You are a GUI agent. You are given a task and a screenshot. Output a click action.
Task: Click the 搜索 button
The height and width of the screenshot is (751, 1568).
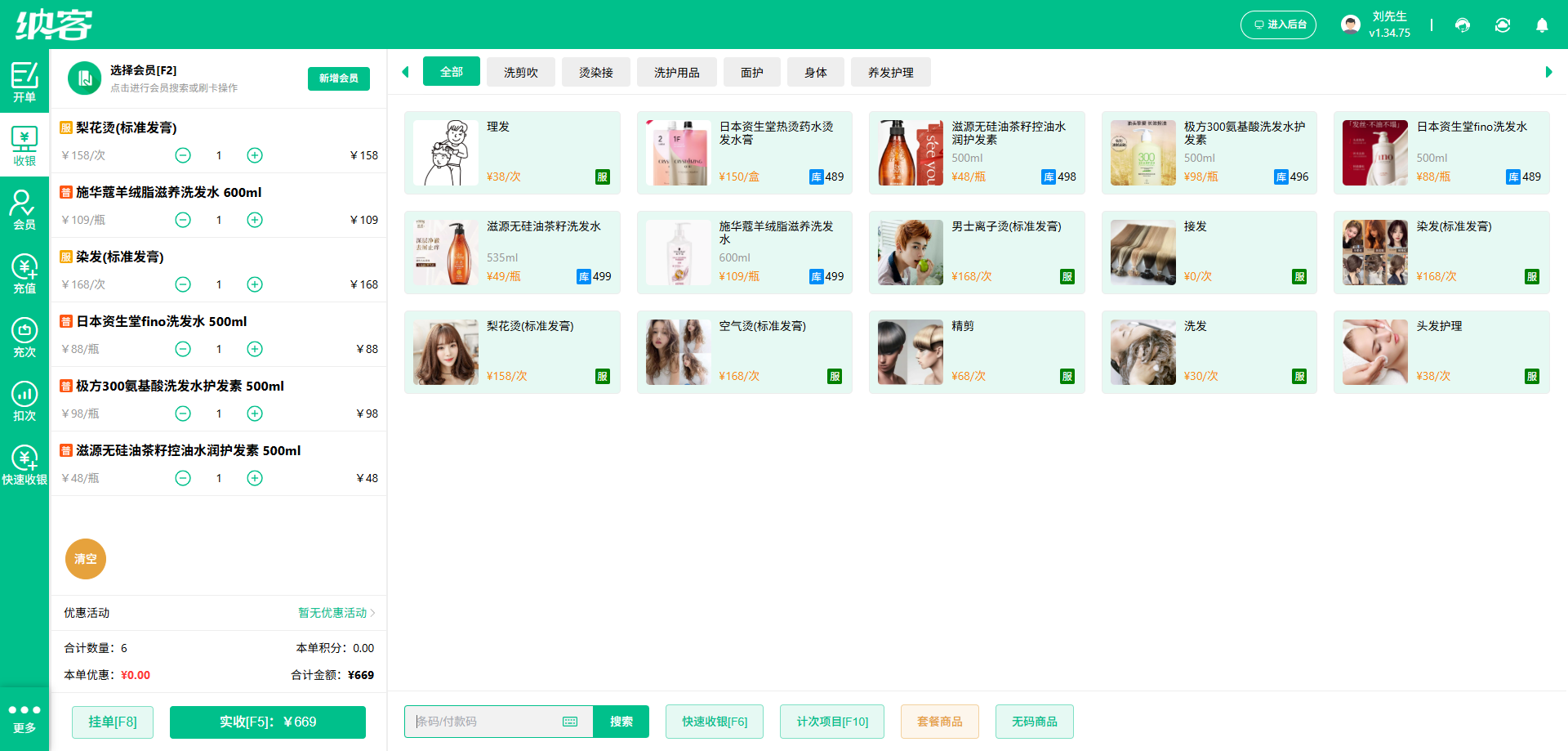point(621,722)
